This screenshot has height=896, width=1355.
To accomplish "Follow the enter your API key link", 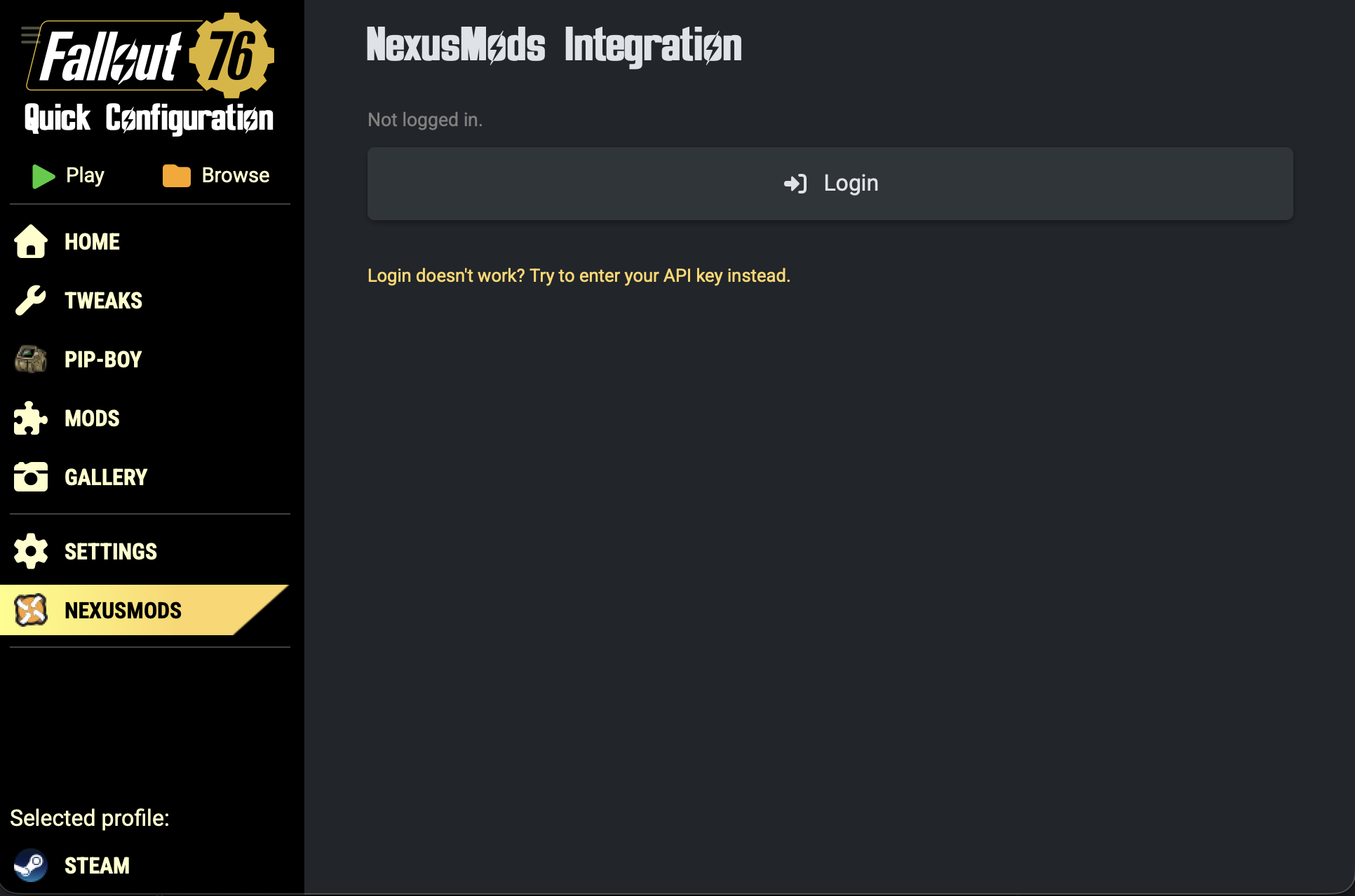I will click(x=579, y=276).
